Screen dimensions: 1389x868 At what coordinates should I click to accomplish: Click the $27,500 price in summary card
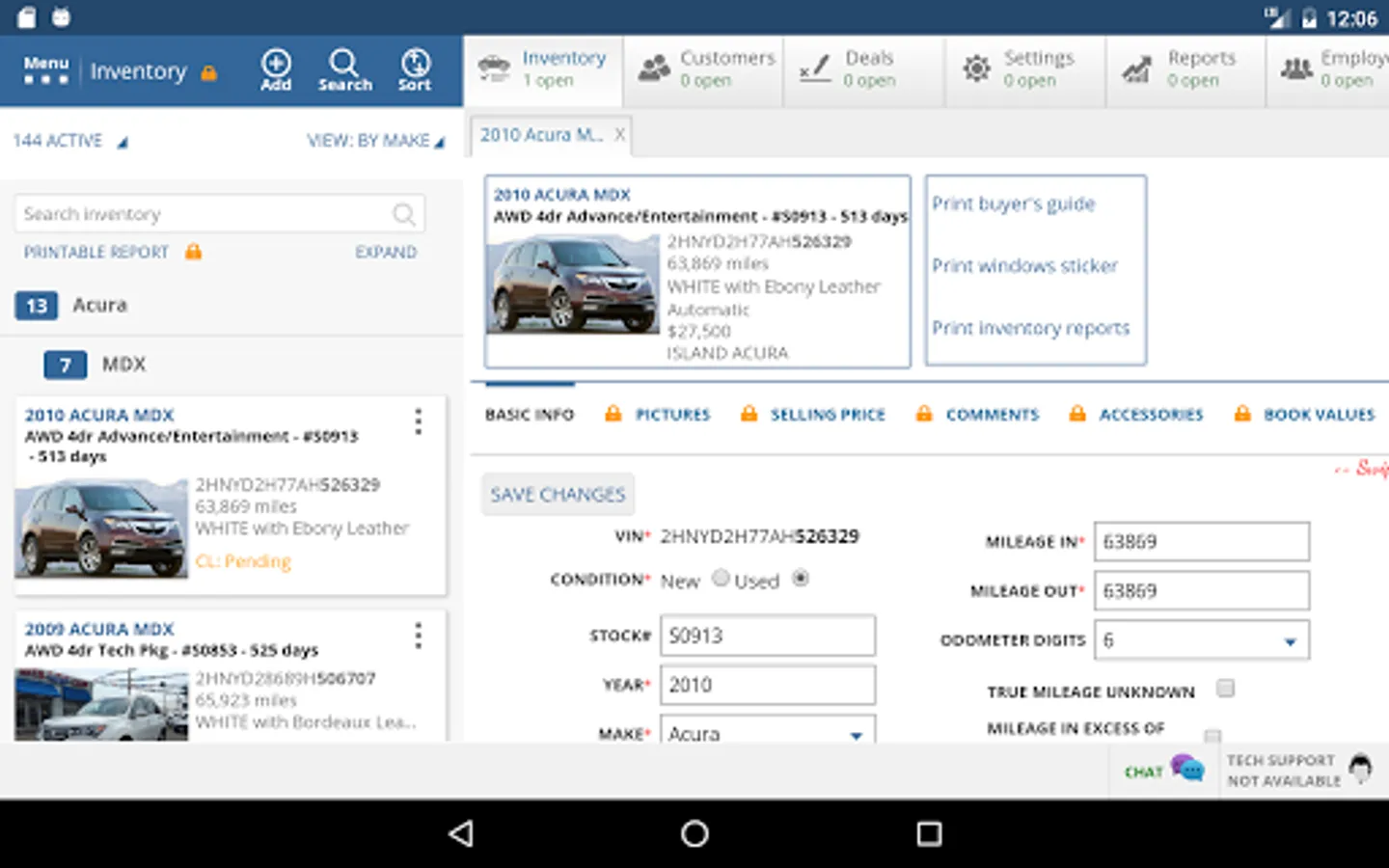699,332
